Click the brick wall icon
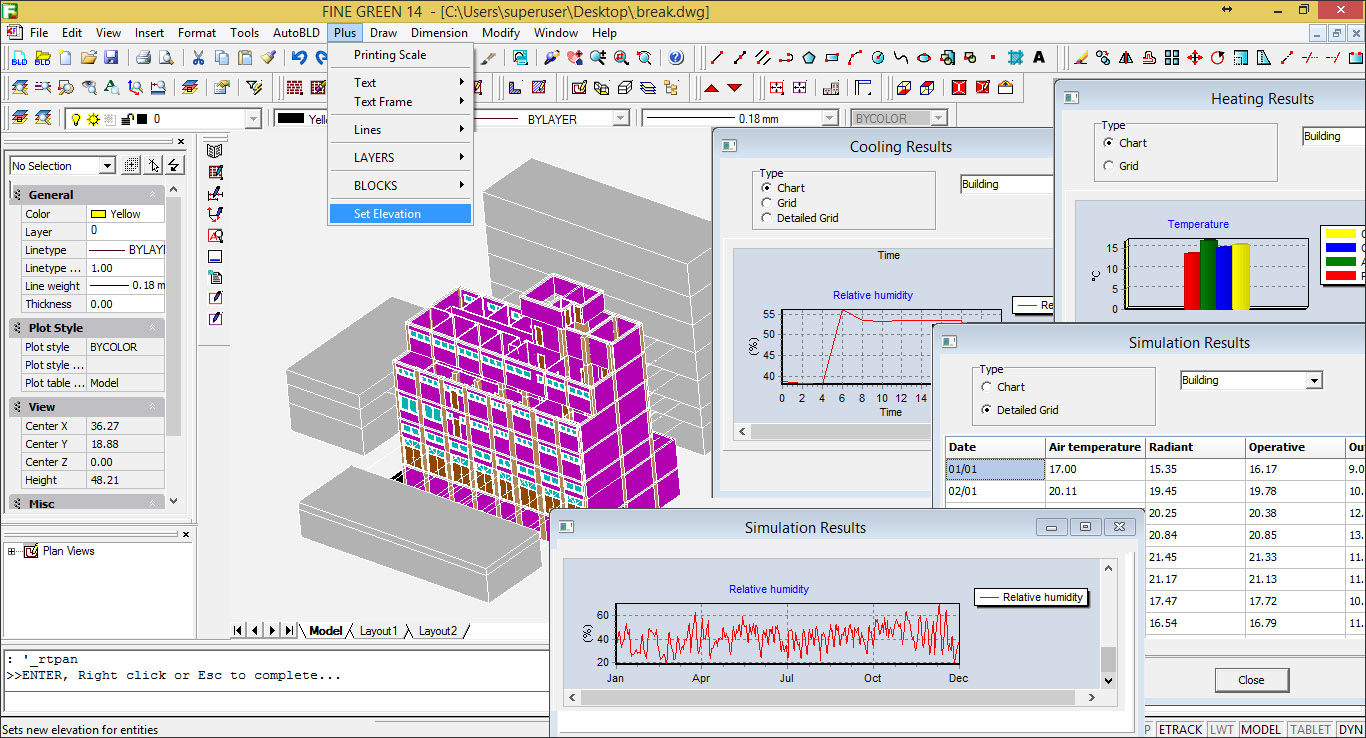The width and height of the screenshot is (1366, 738). pos(294,88)
